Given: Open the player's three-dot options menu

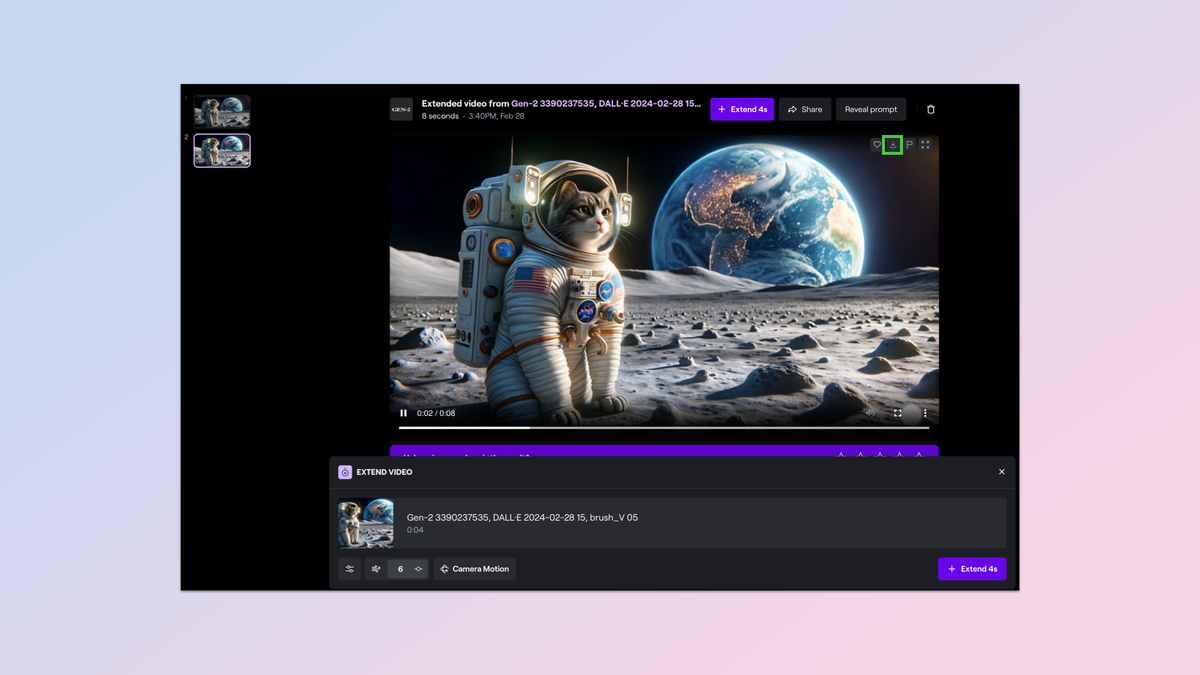Looking at the screenshot, I should click(925, 413).
